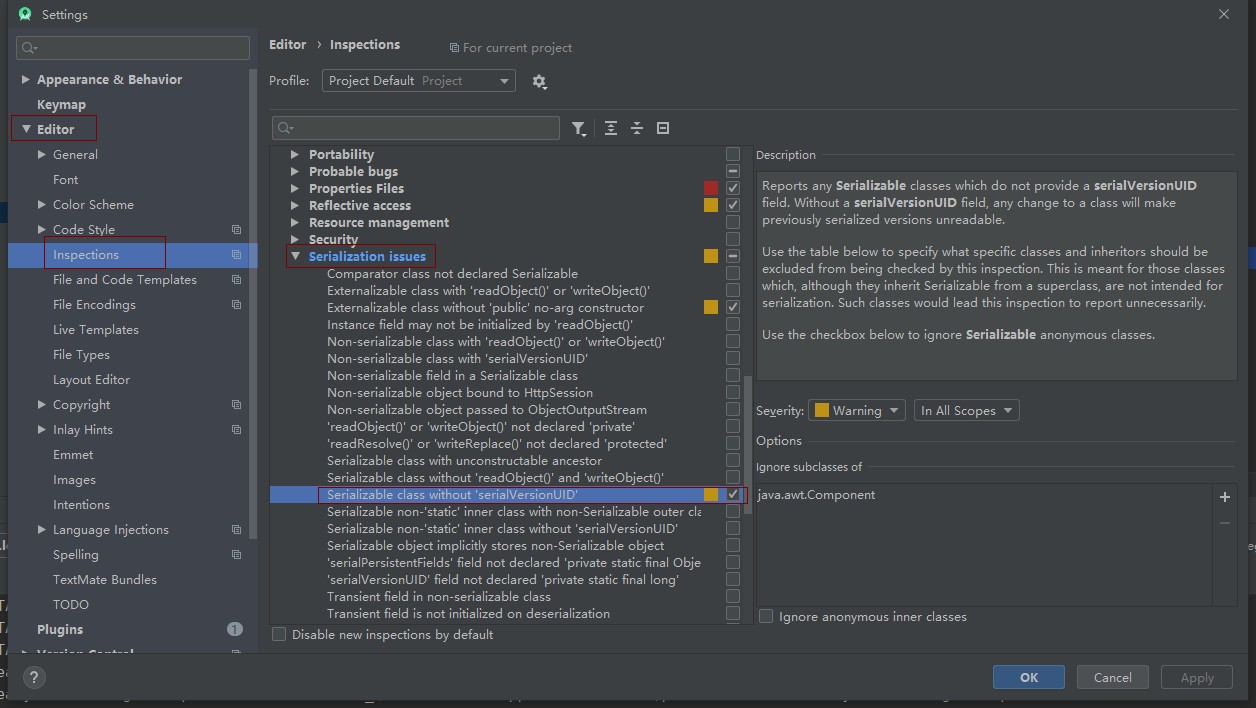Click the plus icon to add ignored class
Image resolution: width=1256 pixels, height=708 pixels.
coord(1225,496)
